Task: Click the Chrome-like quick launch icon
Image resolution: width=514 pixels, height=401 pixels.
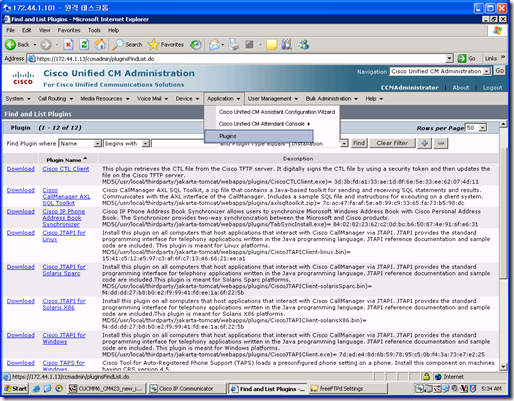Action: point(59,389)
